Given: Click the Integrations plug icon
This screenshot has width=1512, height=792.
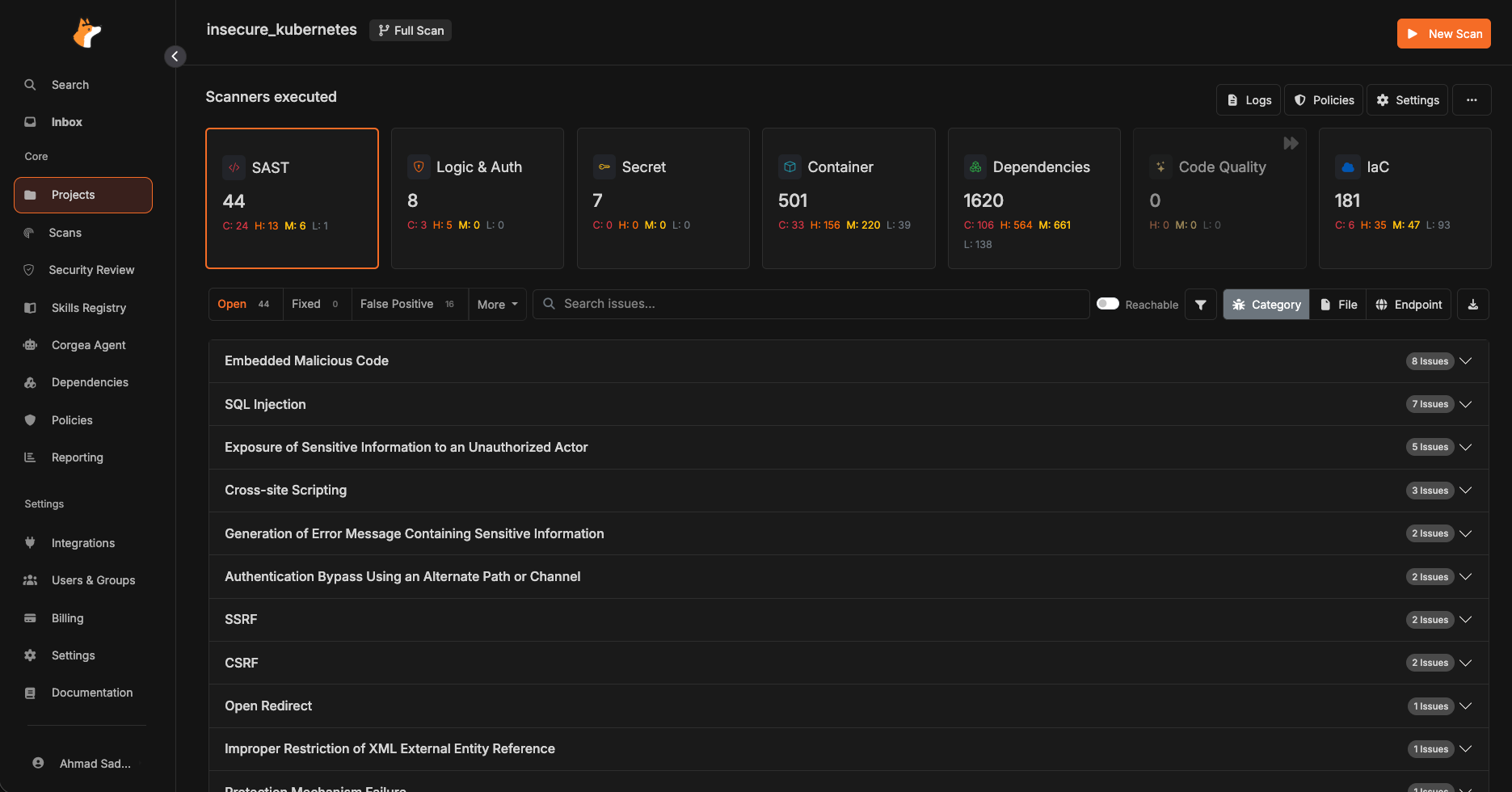Looking at the screenshot, I should 31,543.
